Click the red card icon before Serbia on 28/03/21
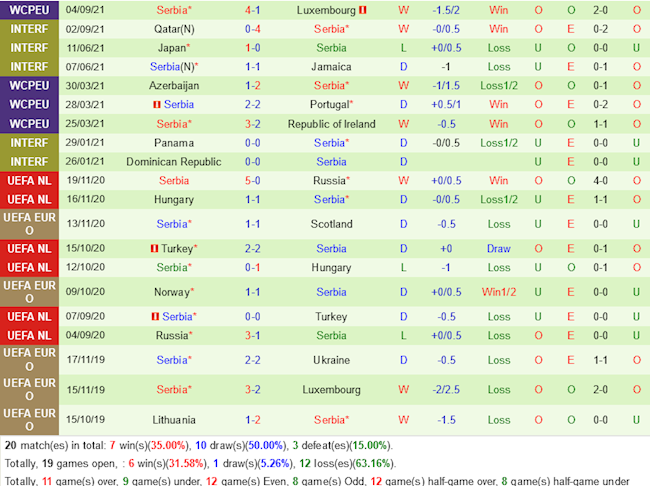Viewport: 650px width, 487px height. 157,104
